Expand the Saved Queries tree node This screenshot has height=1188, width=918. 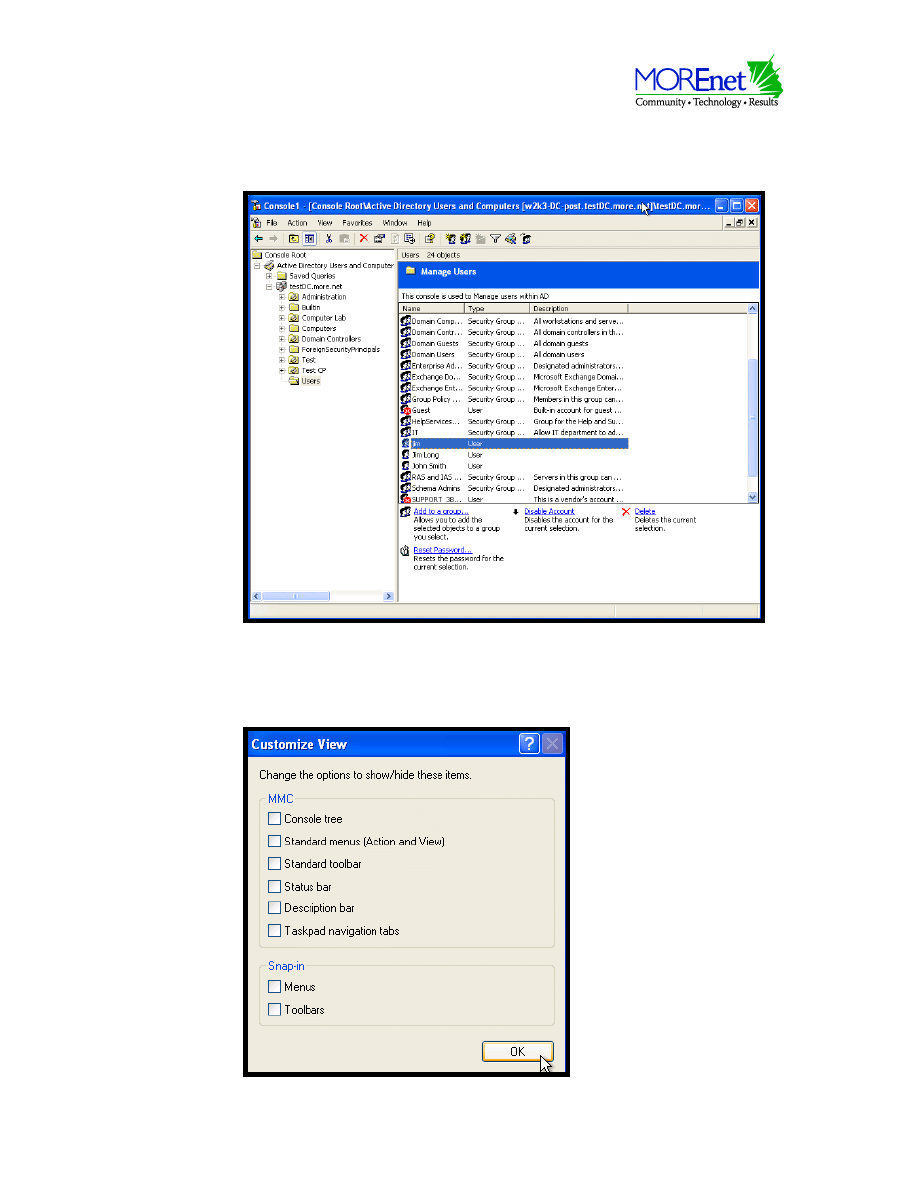point(269,276)
